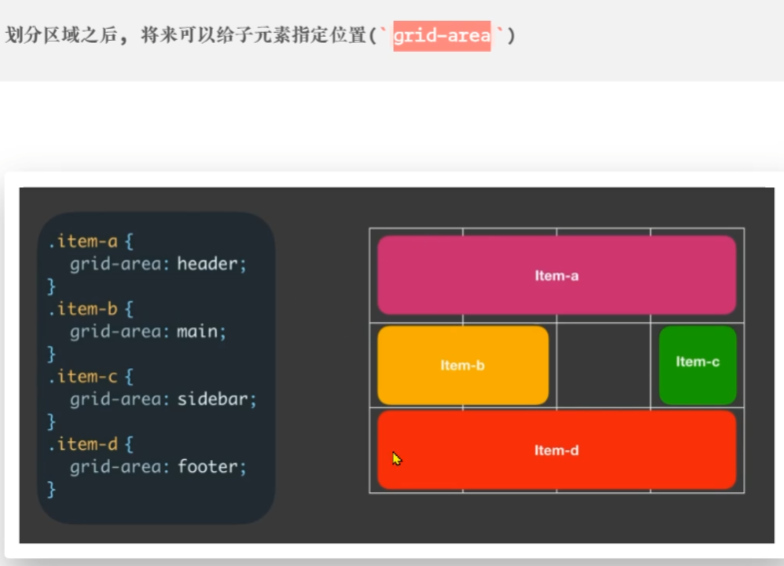Click the footer value in the code

pyautogui.click(x=210, y=466)
